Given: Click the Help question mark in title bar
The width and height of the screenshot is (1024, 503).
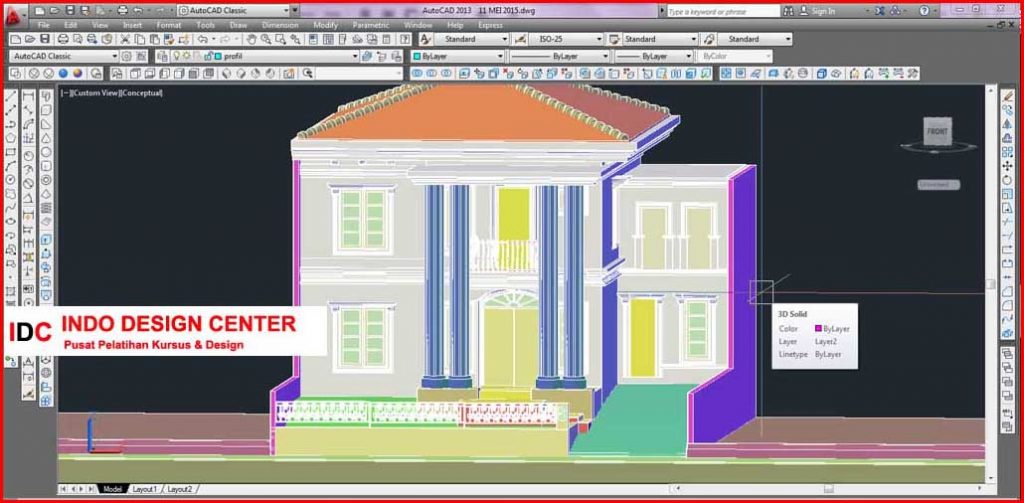Looking at the screenshot, I should tap(924, 11).
